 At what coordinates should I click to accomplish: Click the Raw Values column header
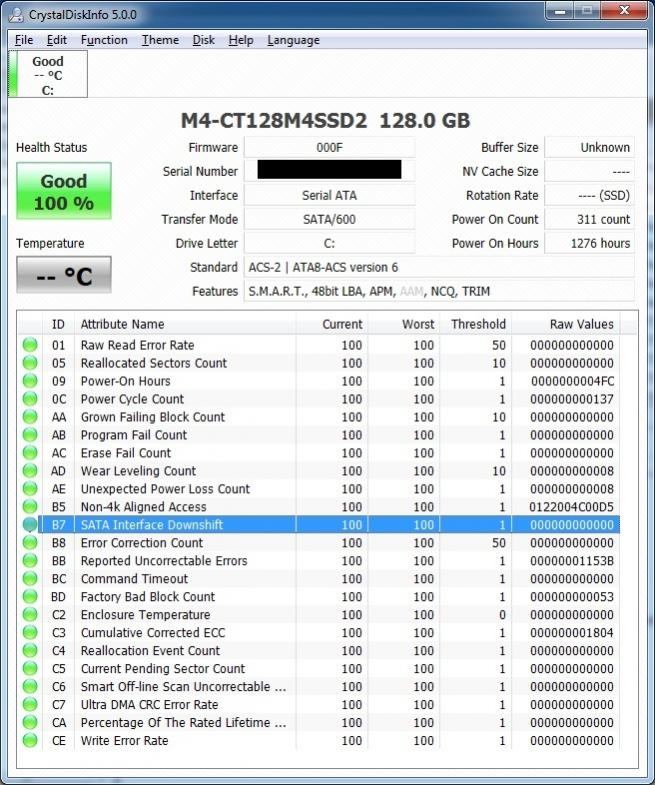point(566,324)
